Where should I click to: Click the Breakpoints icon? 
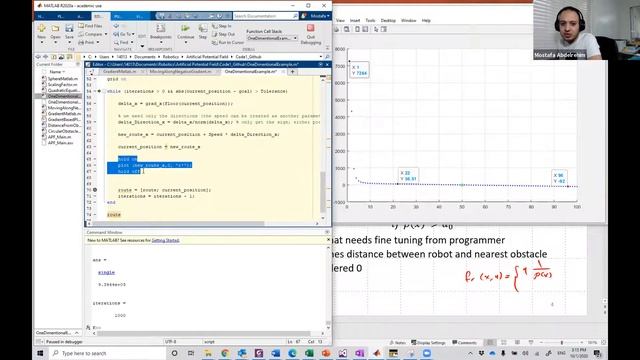(x=161, y=29)
